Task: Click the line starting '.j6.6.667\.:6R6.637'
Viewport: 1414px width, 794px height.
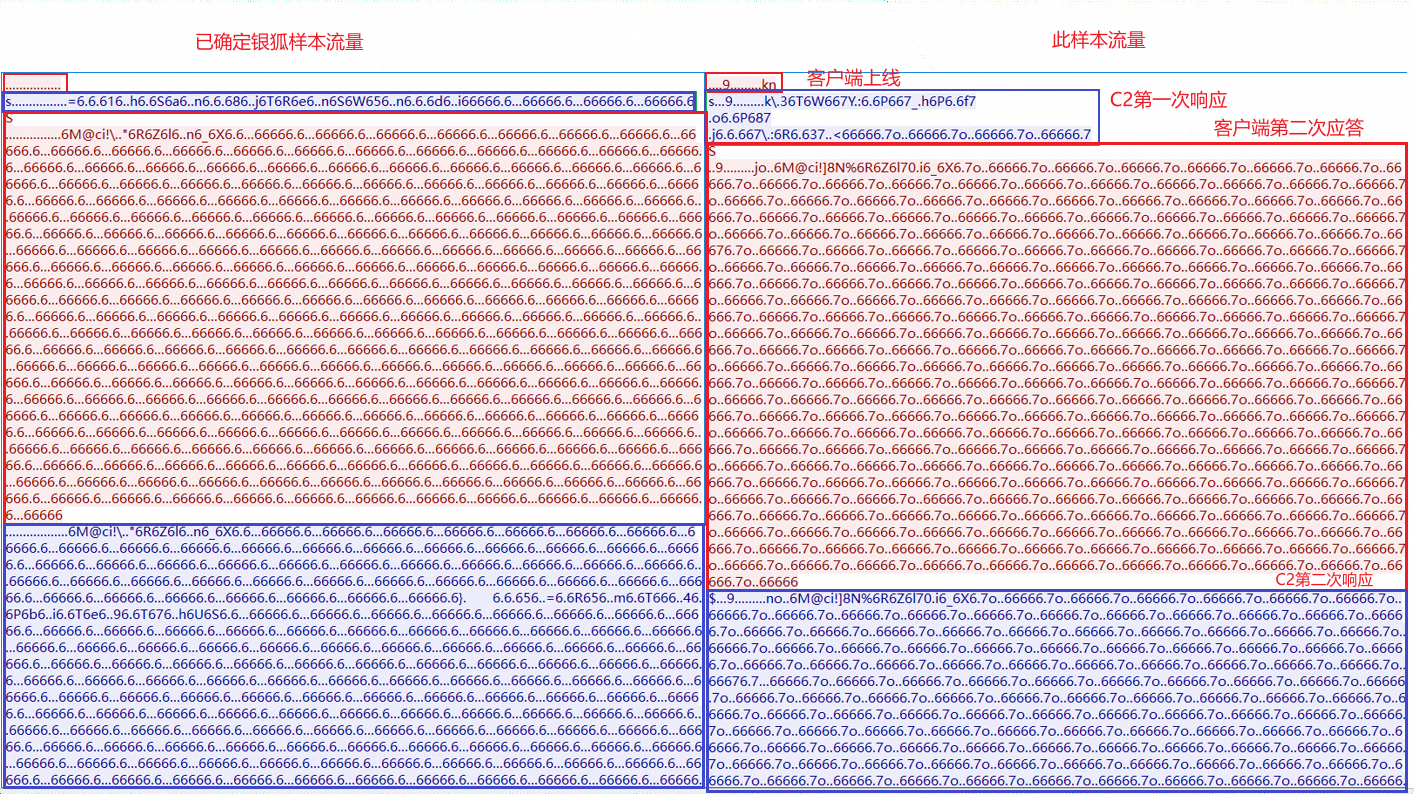Action: click(899, 134)
